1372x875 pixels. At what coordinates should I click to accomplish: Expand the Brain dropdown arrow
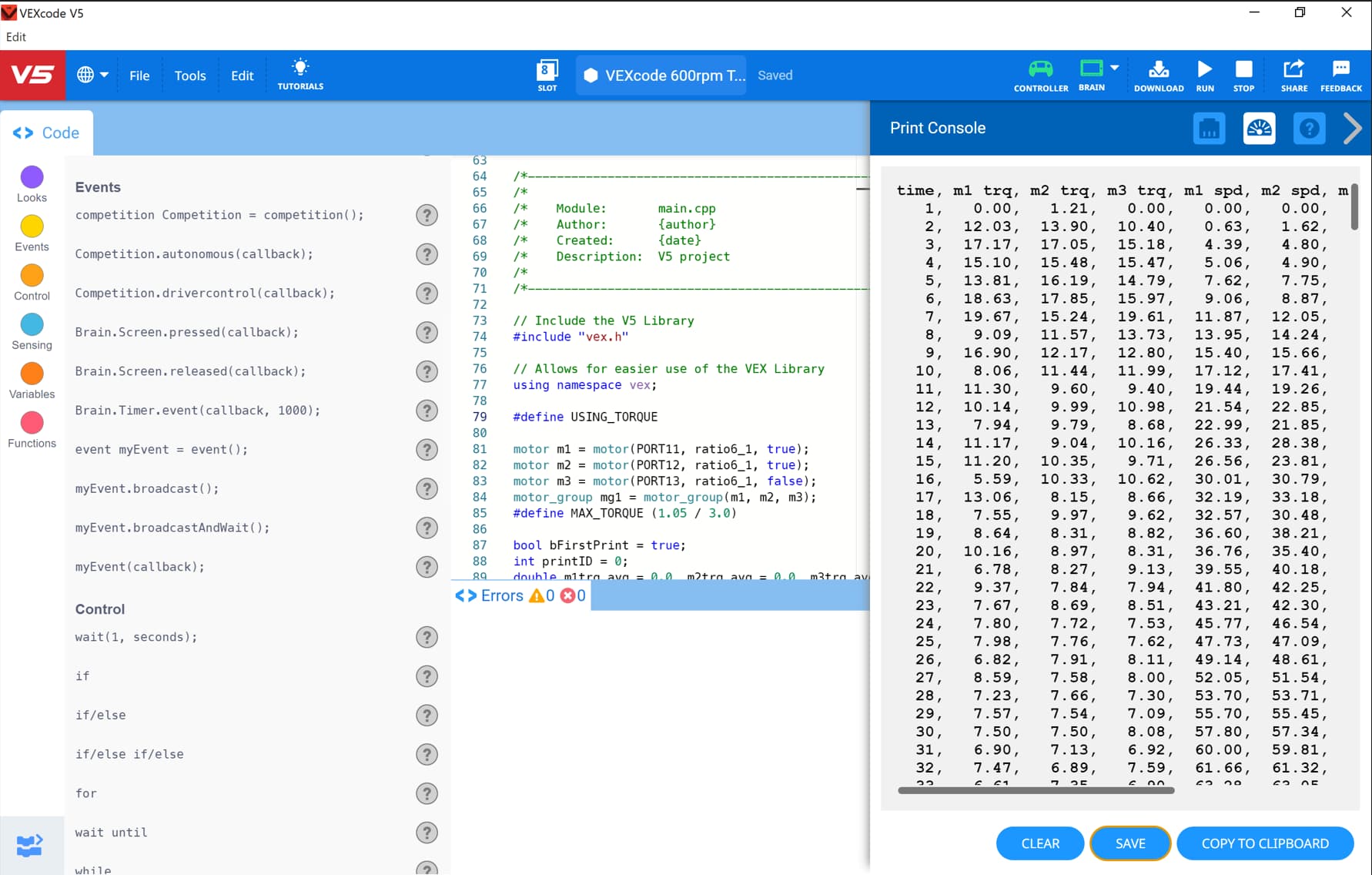(x=1114, y=68)
